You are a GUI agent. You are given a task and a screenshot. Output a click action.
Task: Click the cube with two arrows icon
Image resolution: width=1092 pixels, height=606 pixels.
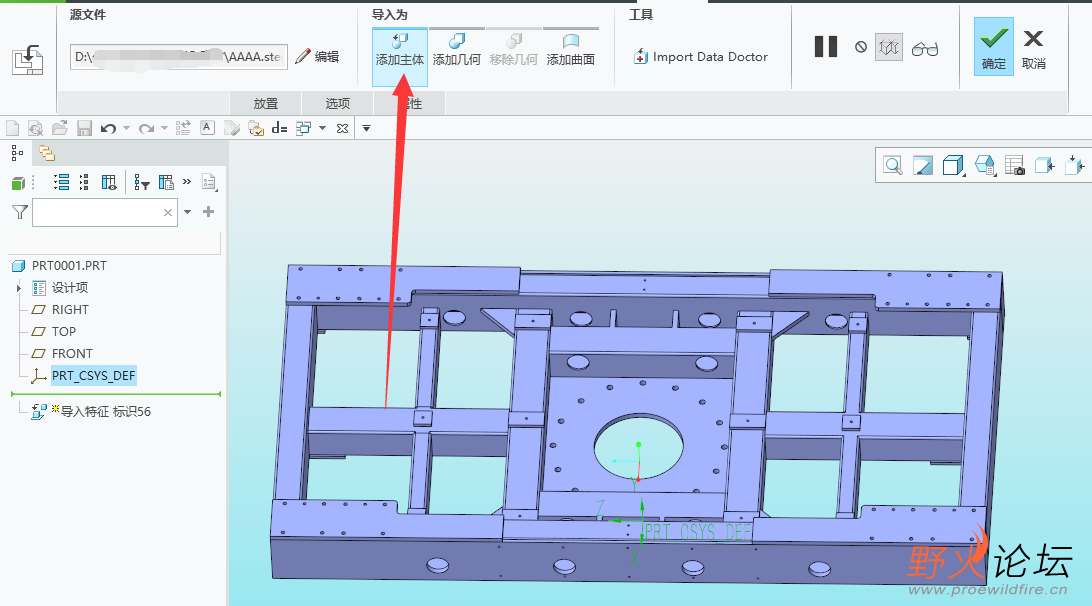[x=1075, y=166]
